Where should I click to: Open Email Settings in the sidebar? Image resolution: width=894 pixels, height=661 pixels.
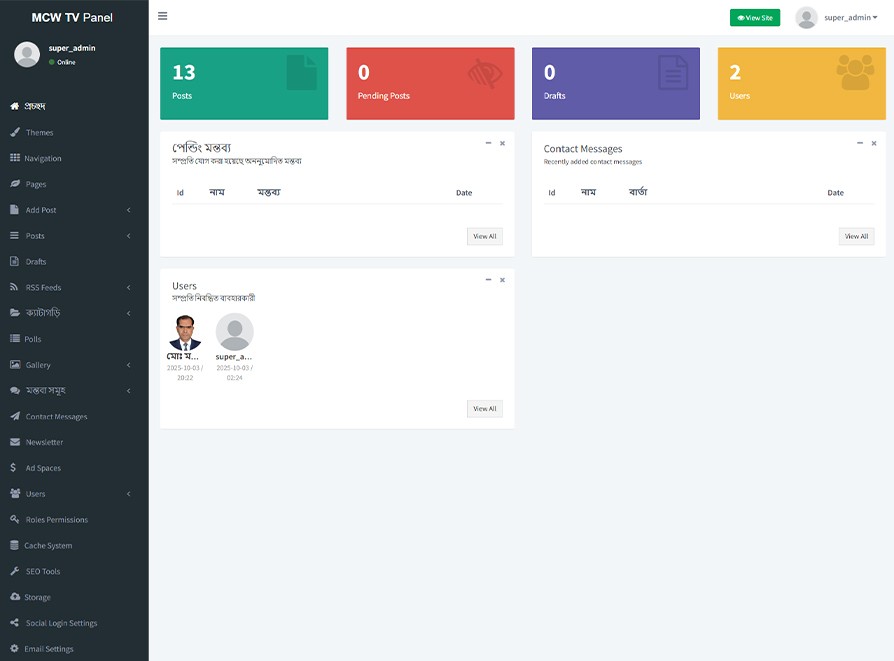coord(49,649)
